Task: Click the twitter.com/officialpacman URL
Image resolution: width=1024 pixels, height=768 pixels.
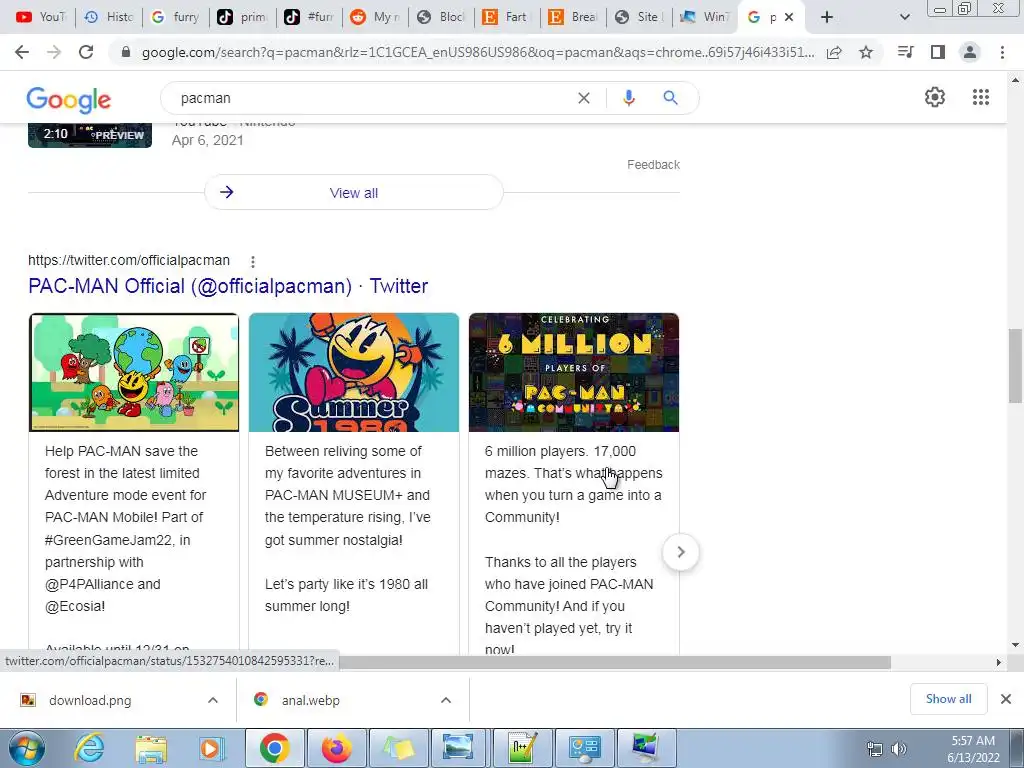Action: [x=129, y=260]
